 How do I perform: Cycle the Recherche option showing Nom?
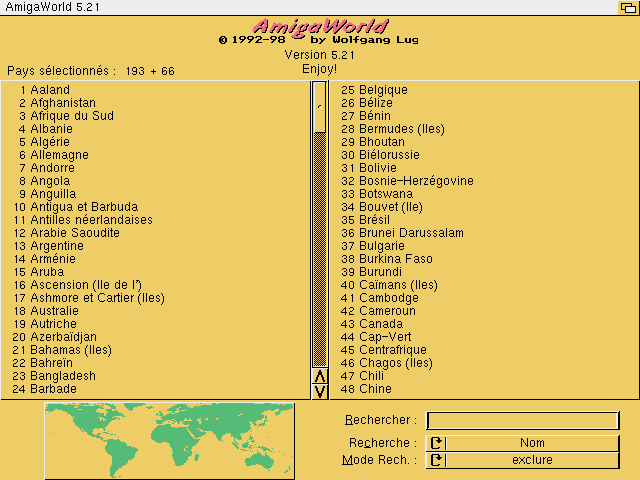(x=522, y=443)
